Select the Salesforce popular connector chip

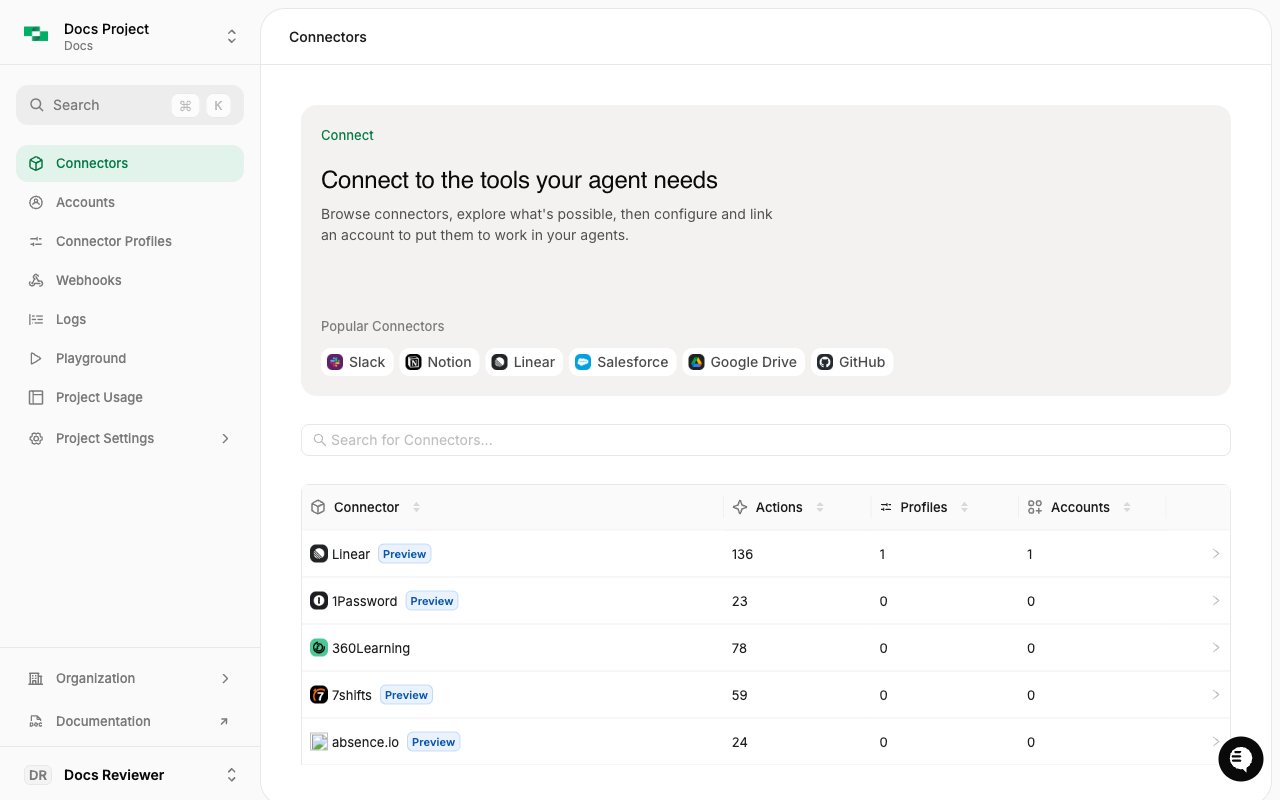pos(623,362)
